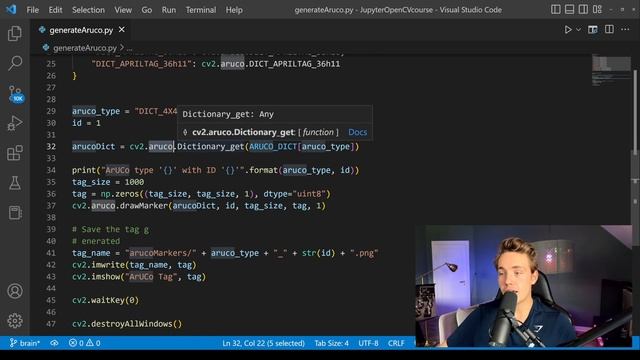This screenshot has height=360, width=640.
Task: Open the Manage settings gear
Action: coord(15,321)
